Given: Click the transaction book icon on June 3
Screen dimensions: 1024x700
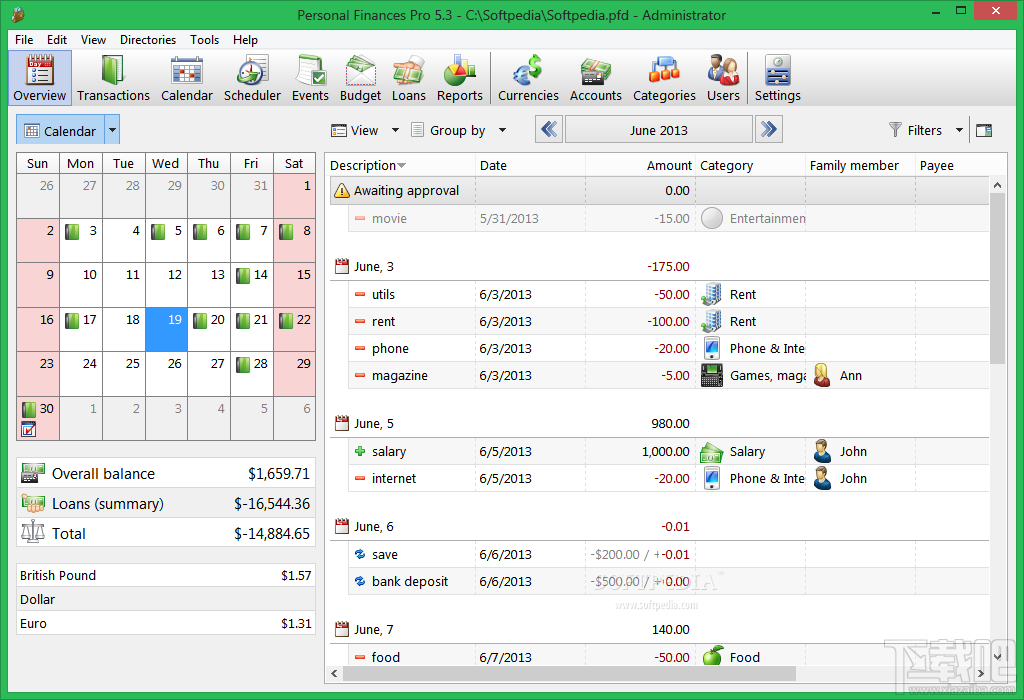Looking at the screenshot, I should click(x=72, y=231).
